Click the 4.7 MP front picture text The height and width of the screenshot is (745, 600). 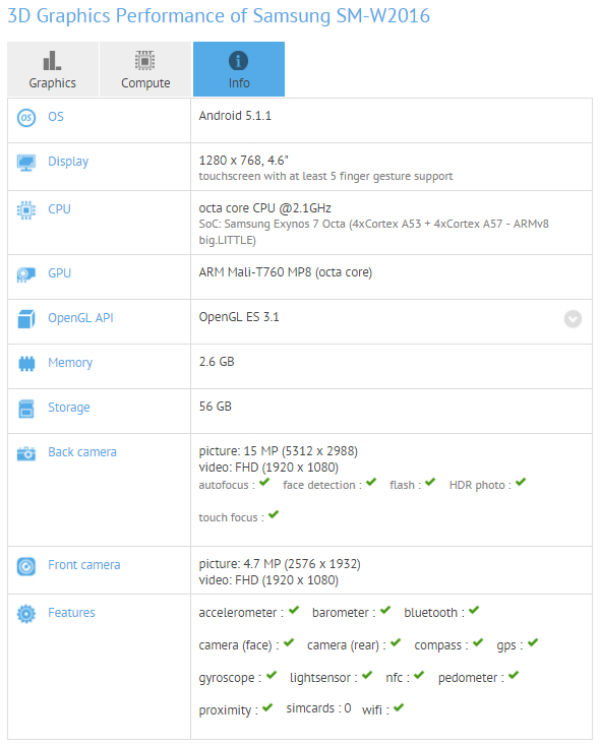(x=280, y=564)
